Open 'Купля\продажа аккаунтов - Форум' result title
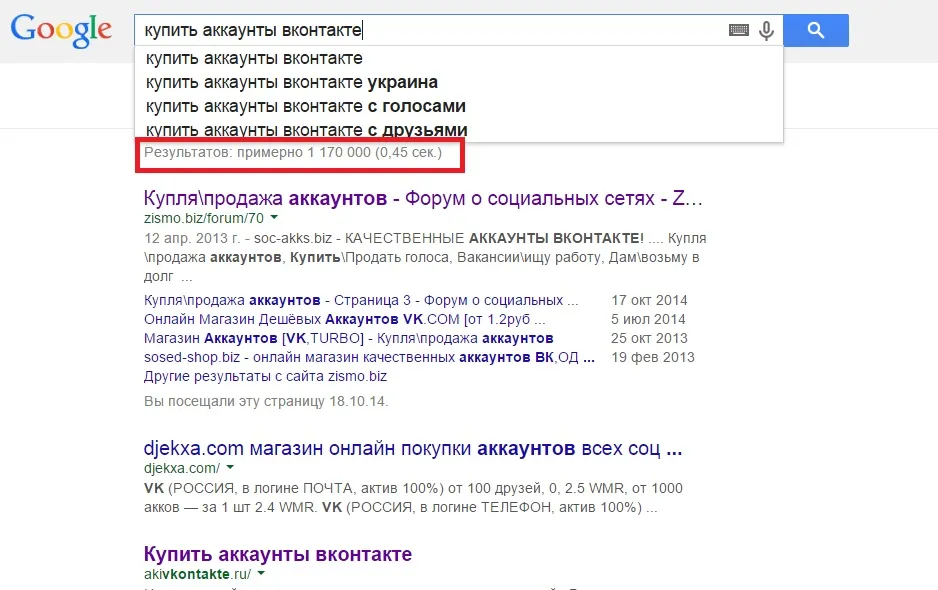Image resolution: width=938 pixels, height=590 pixels. (423, 198)
